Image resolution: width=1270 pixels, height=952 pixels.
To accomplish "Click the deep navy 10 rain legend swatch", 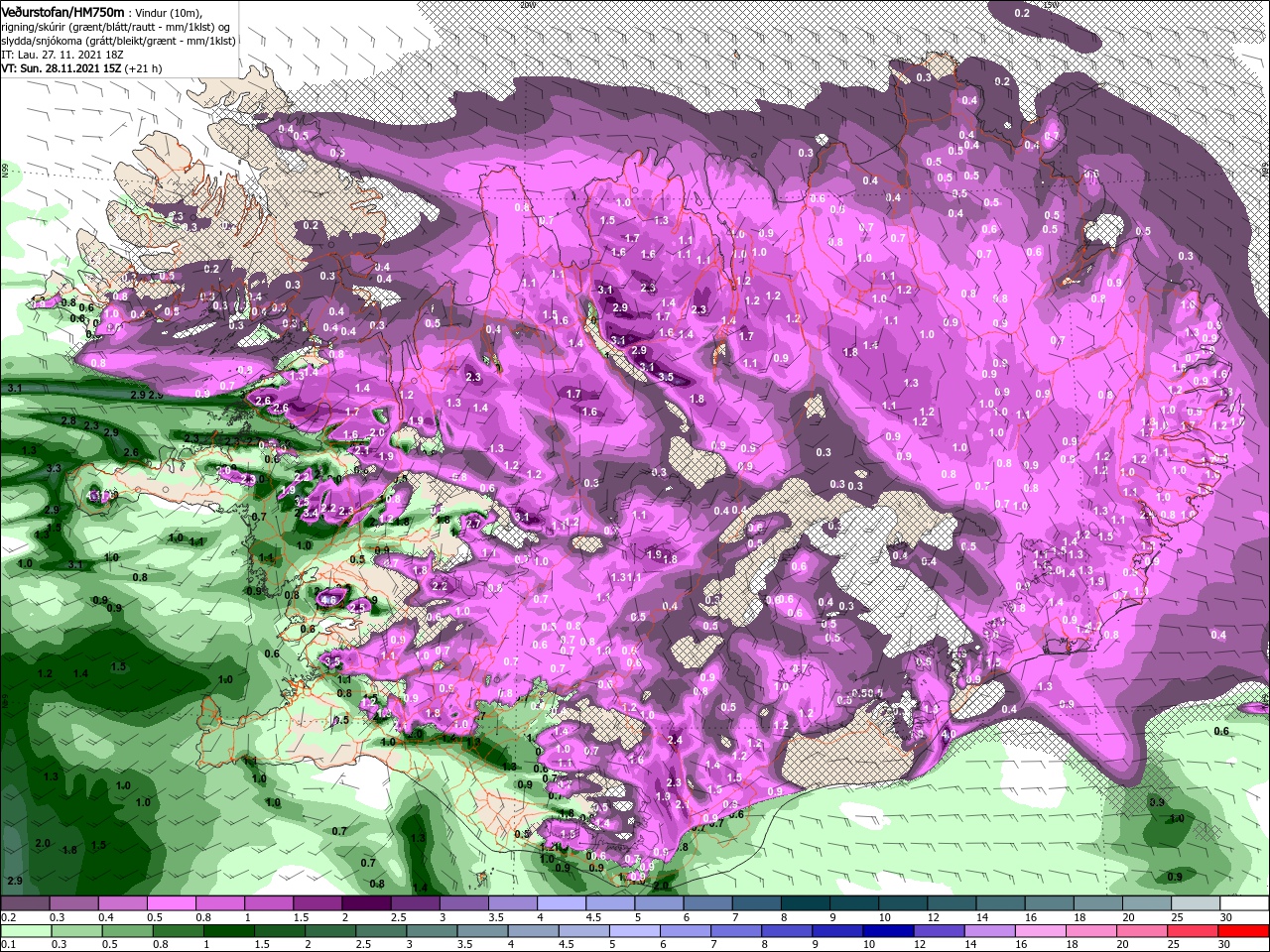I will point(888,932).
